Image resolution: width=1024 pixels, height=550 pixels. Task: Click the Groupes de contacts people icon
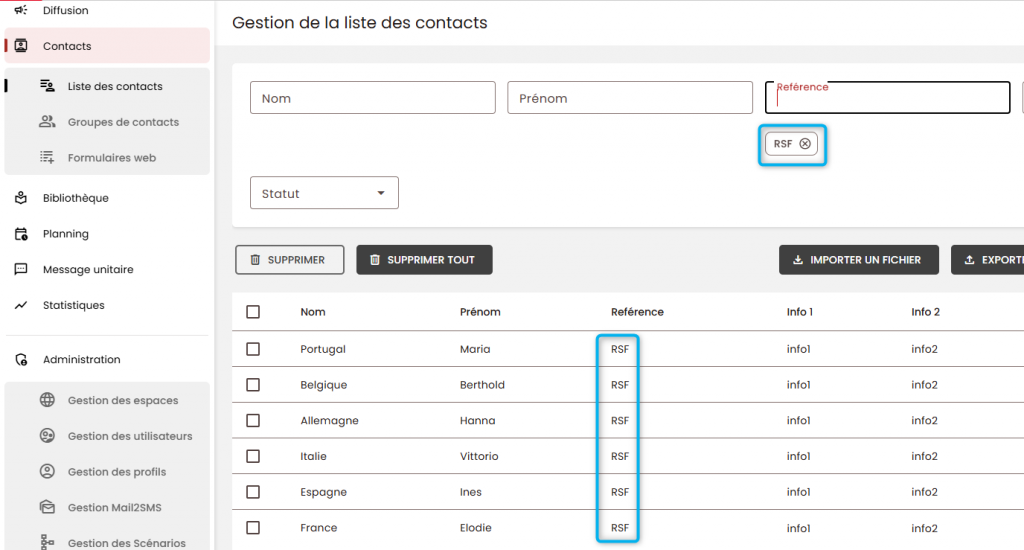pos(47,121)
